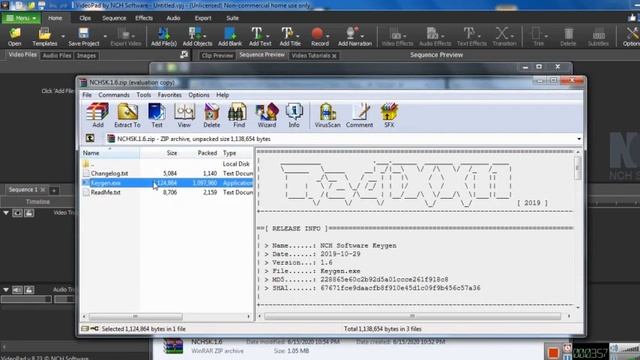Select Keygen.exe row in archive list
The image size is (640, 360).
point(167,183)
